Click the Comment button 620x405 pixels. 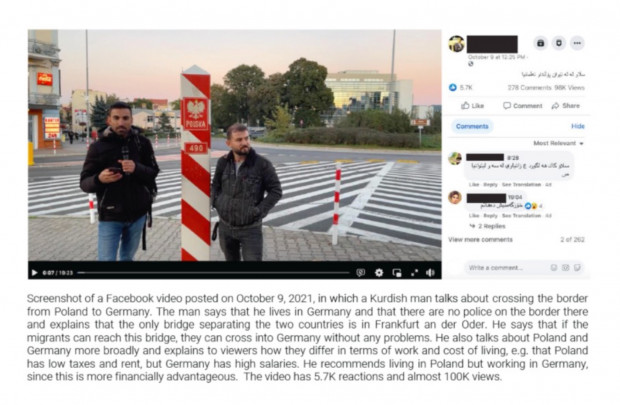[522, 106]
